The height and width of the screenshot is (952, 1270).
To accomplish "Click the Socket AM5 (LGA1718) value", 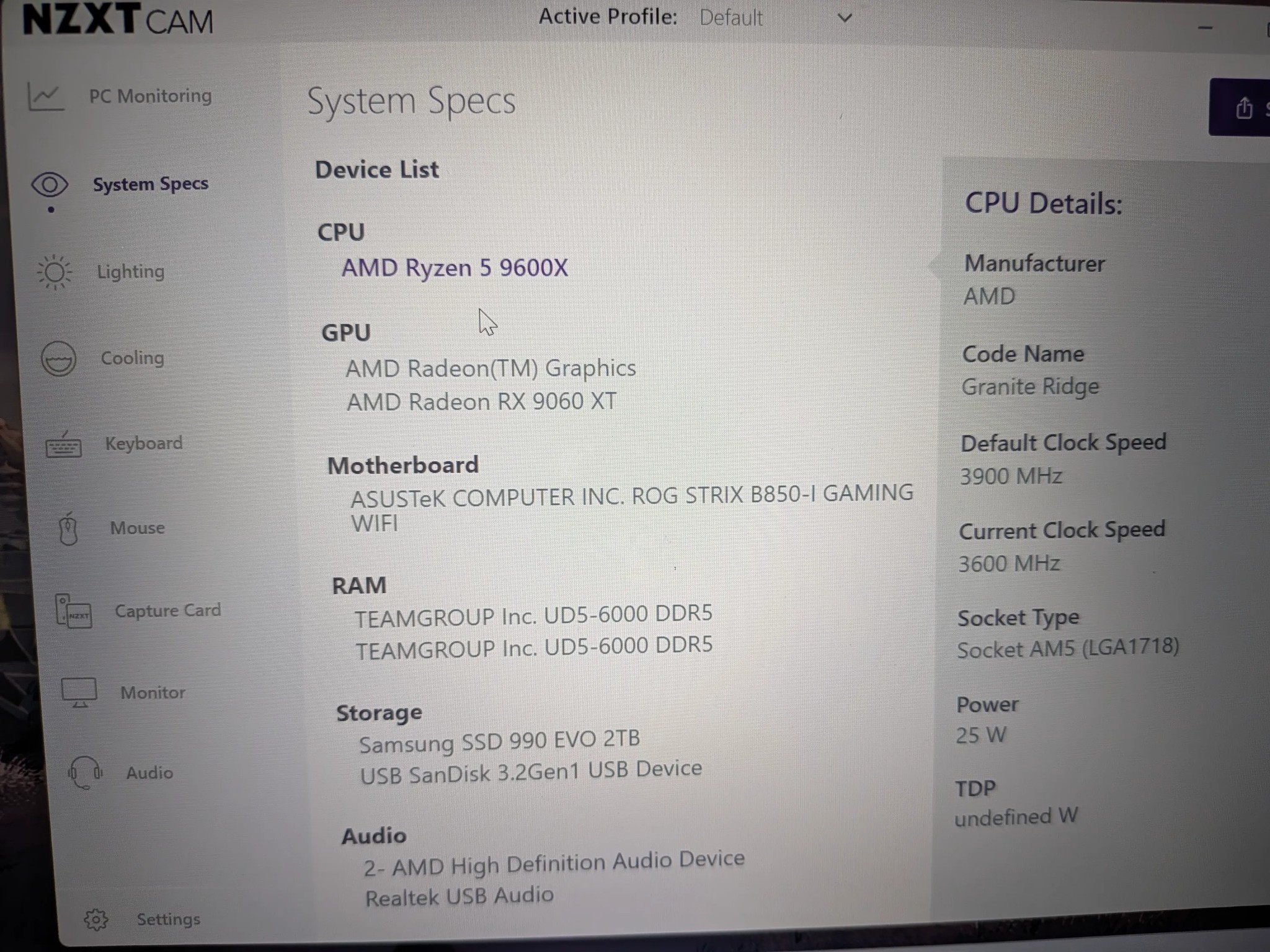I will (1068, 648).
